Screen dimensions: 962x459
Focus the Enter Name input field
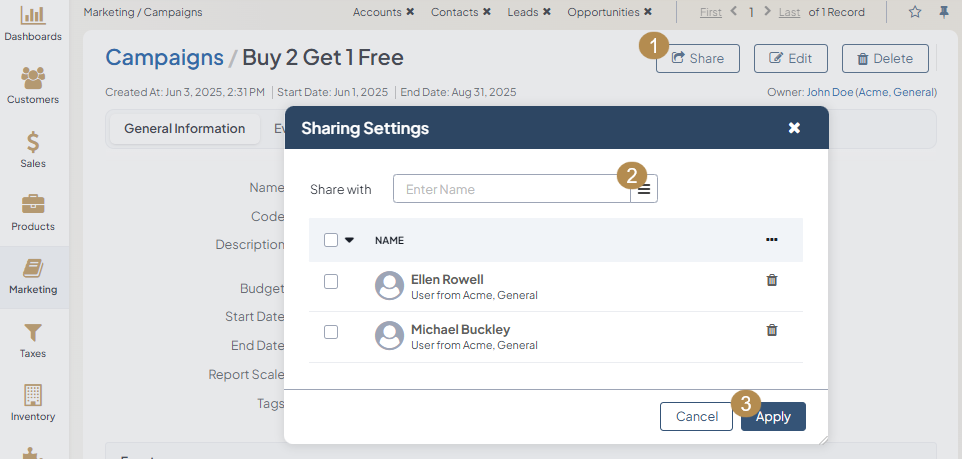pyautogui.click(x=511, y=189)
